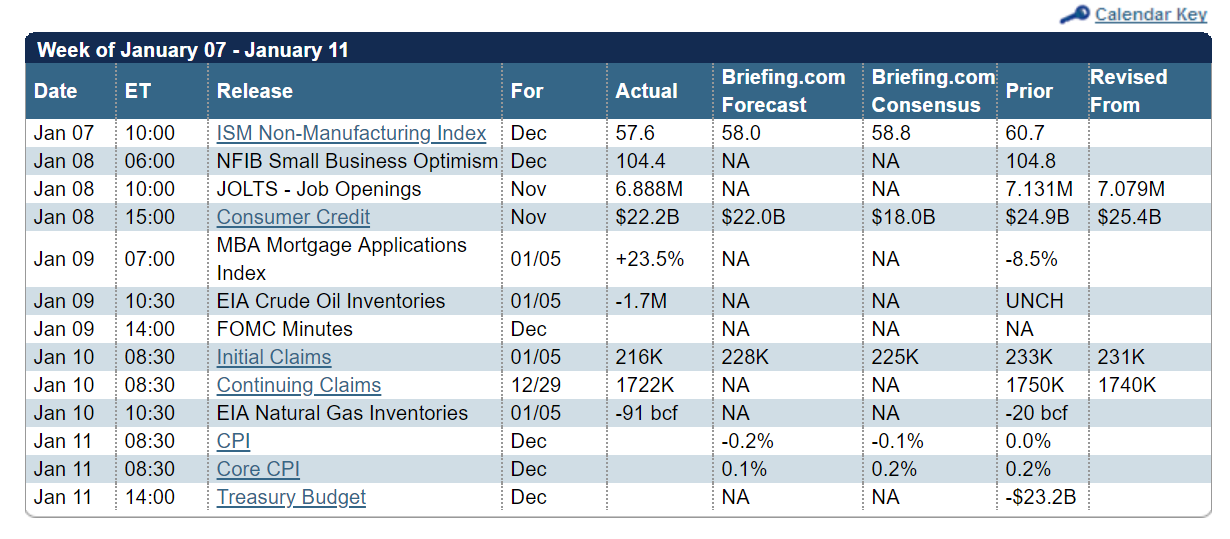This screenshot has height=539, width=1230.
Task: Click the Briefing.com Forecast column header
Action: [x=784, y=91]
